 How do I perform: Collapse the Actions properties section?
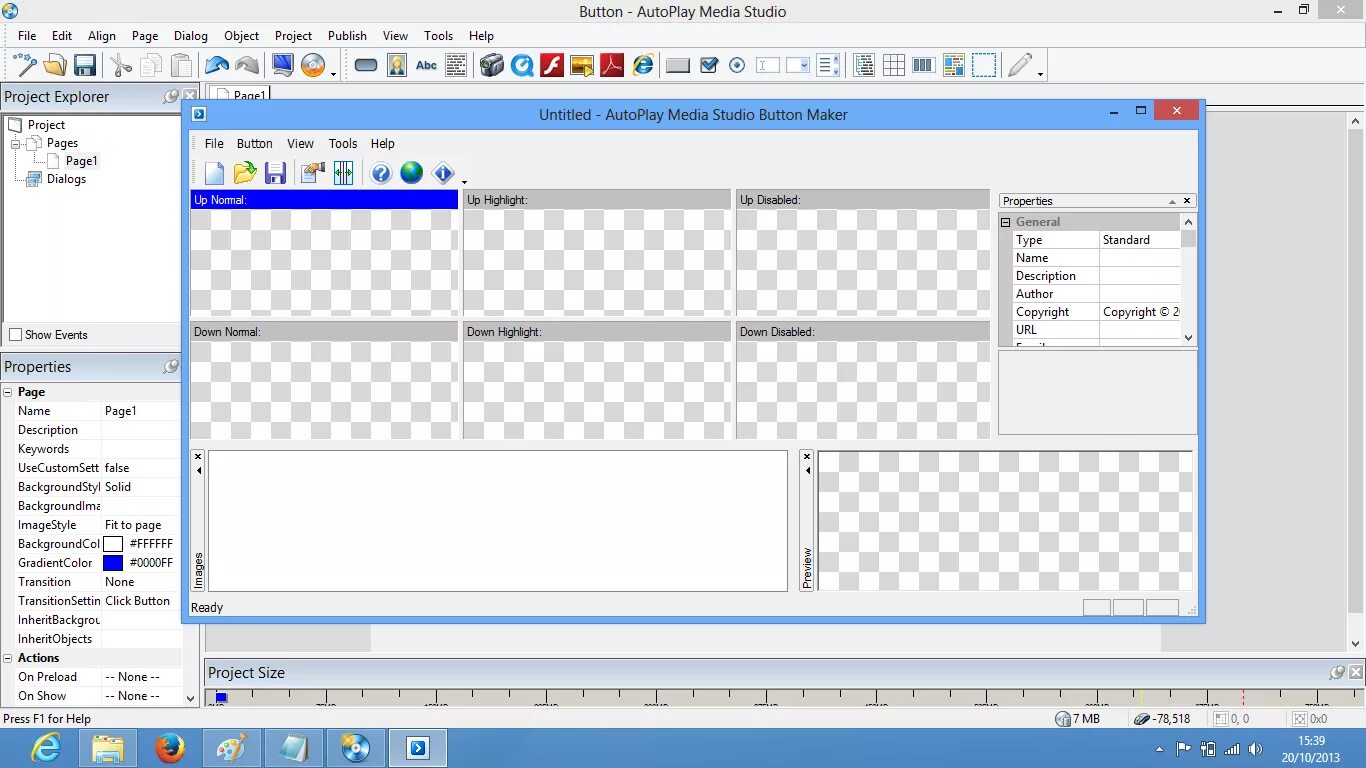click(x=8, y=658)
